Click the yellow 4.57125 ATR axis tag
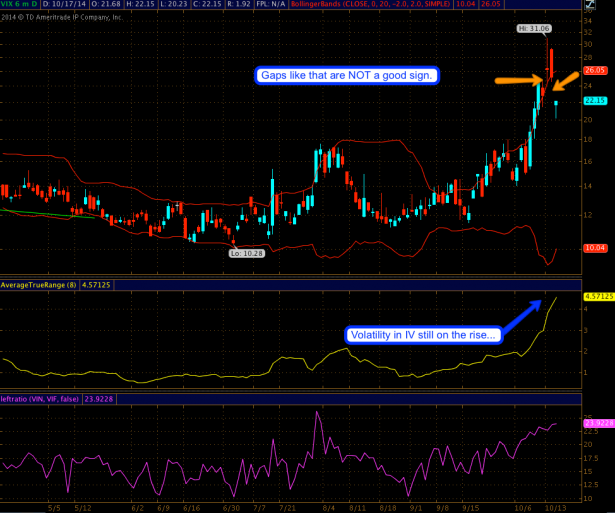The width and height of the screenshot is (615, 513). (596, 297)
